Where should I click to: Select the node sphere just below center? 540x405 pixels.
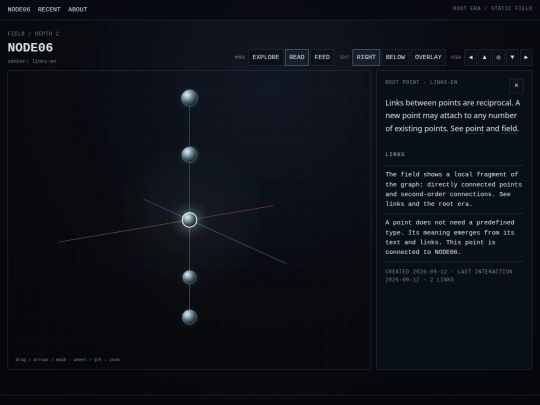point(189,277)
